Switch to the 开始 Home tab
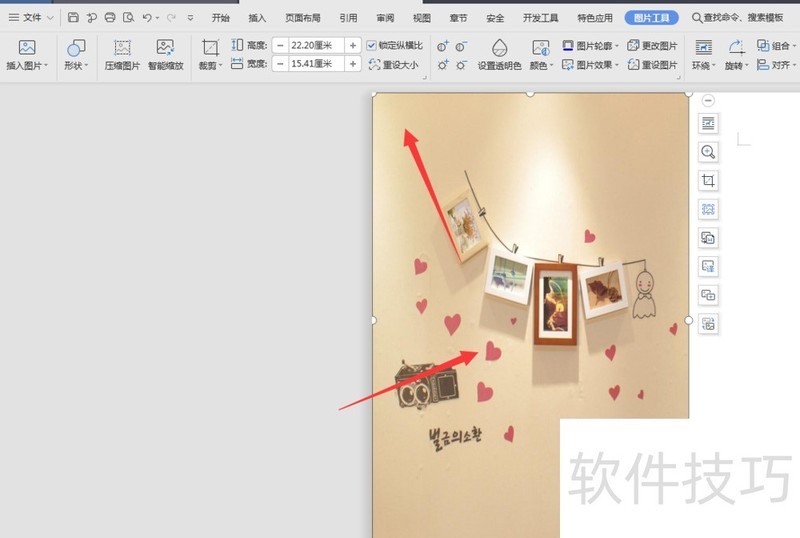 (x=220, y=18)
